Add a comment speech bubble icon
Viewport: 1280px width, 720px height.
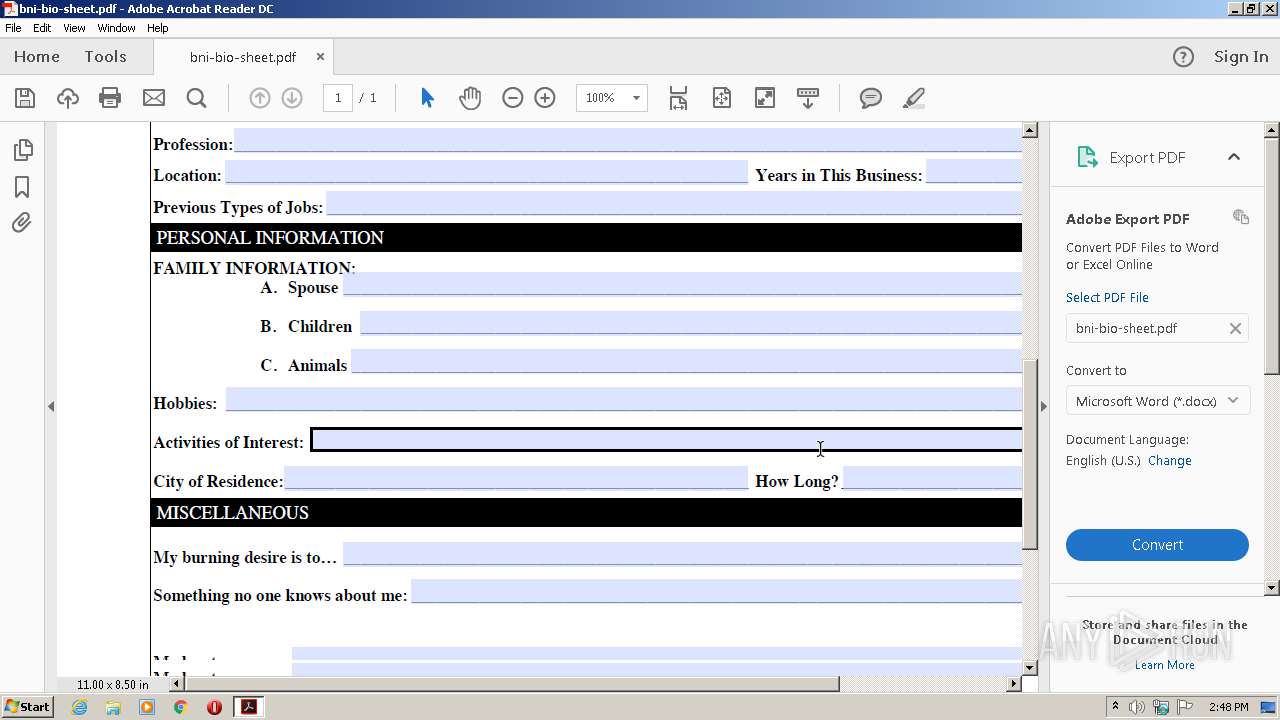tap(871, 98)
